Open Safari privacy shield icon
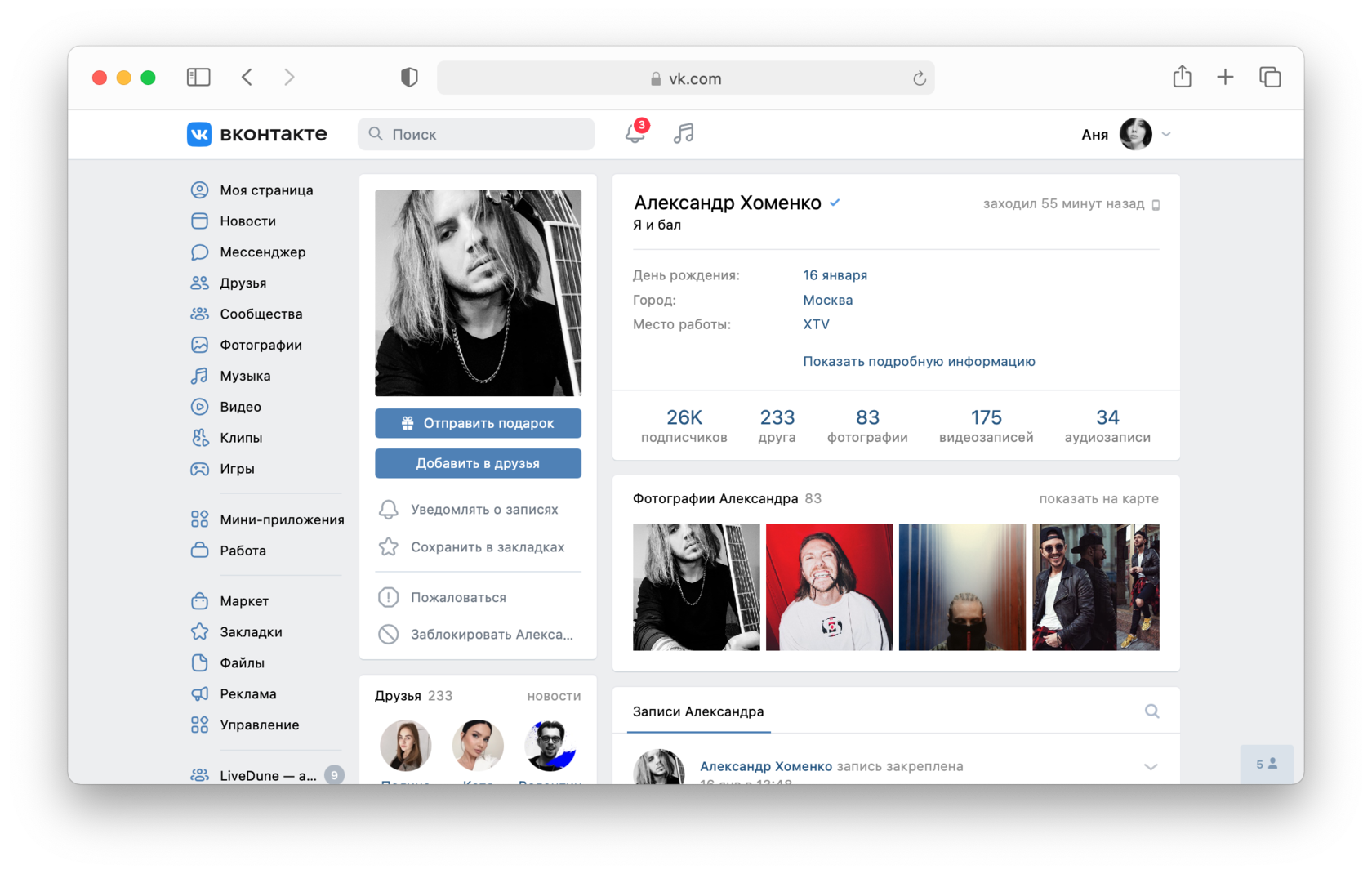Viewport: 1372px width, 874px height. coord(409,78)
